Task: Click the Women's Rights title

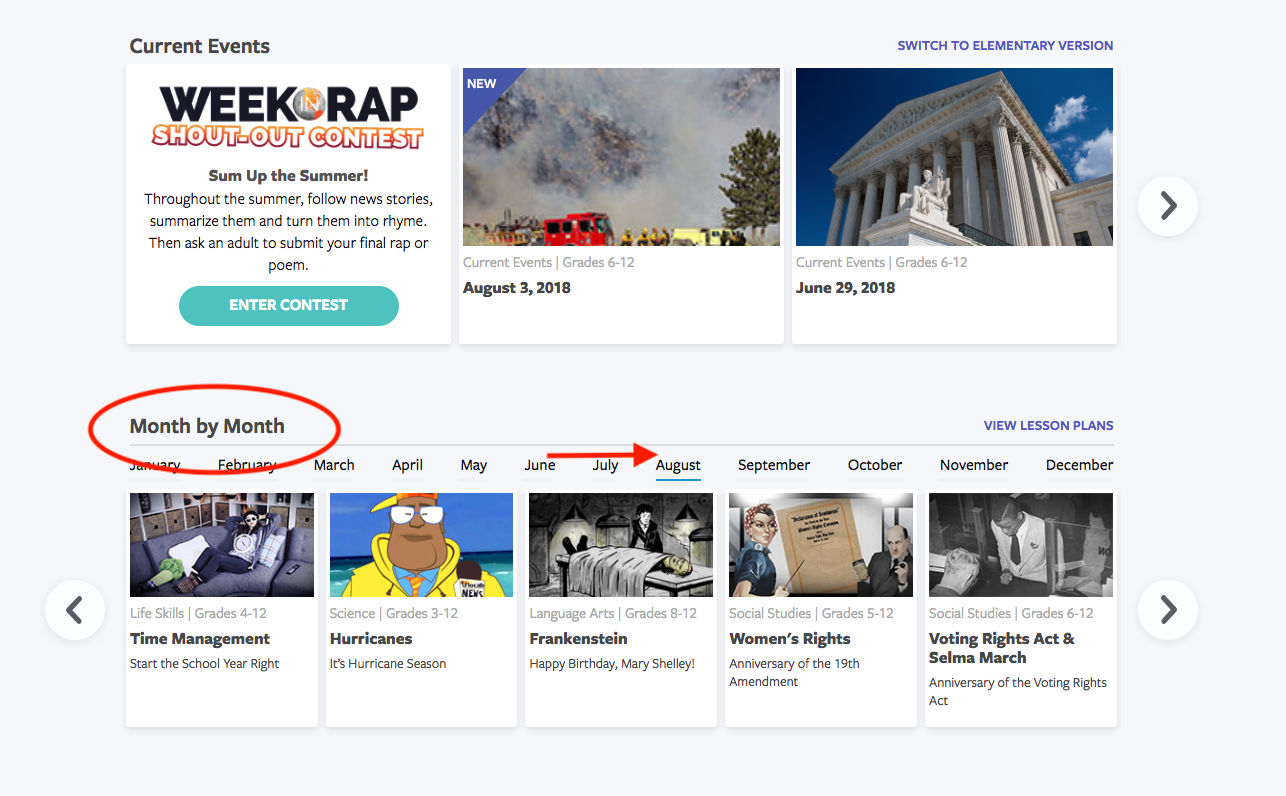Action: click(789, 639)
